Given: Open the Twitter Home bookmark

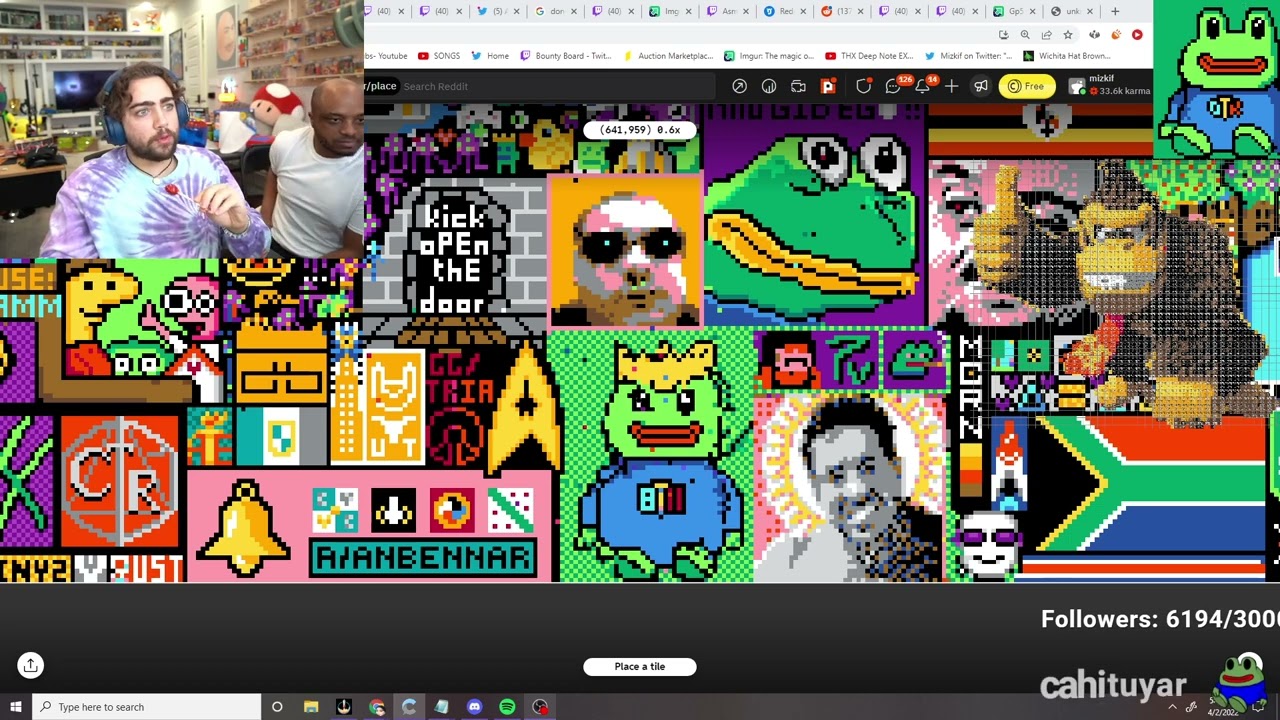Looking at the screenshot, I should pyautogui.click(x=490, y=56).
